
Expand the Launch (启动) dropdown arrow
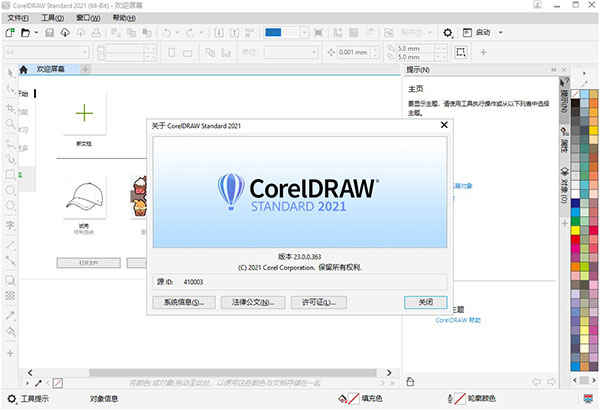coord(501,33)
